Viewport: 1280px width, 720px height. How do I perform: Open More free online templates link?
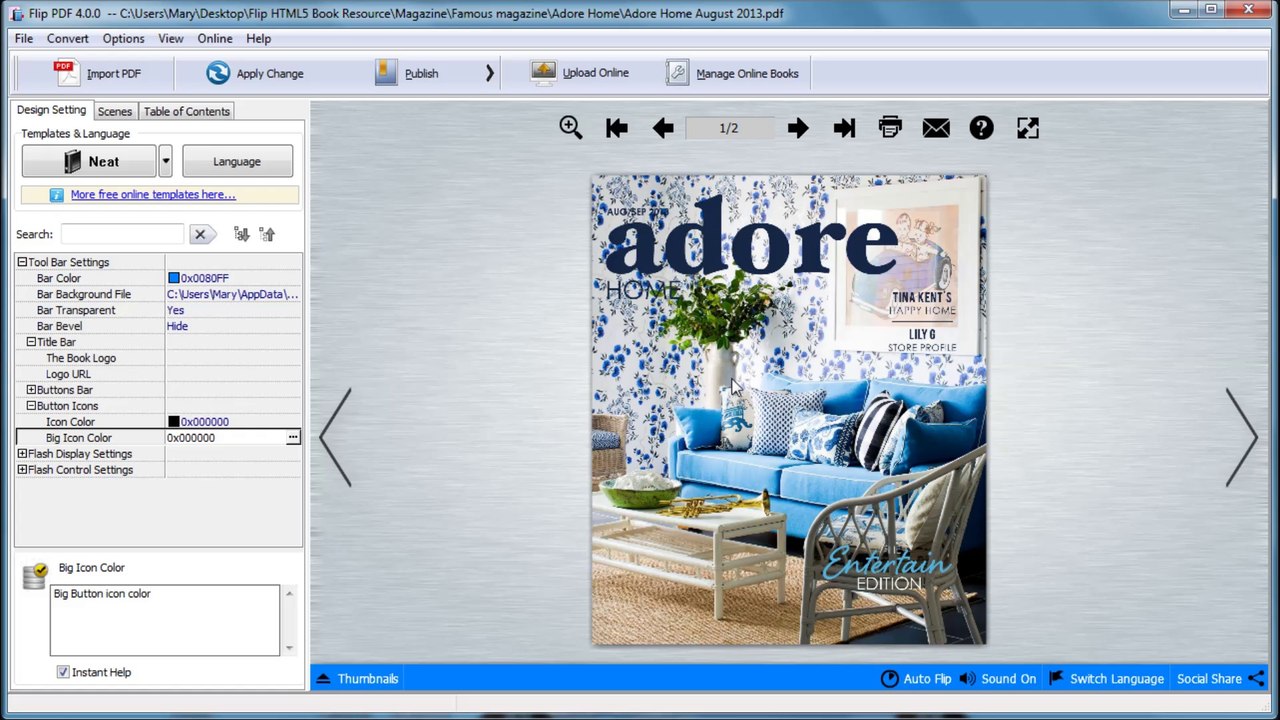(153, 195)
